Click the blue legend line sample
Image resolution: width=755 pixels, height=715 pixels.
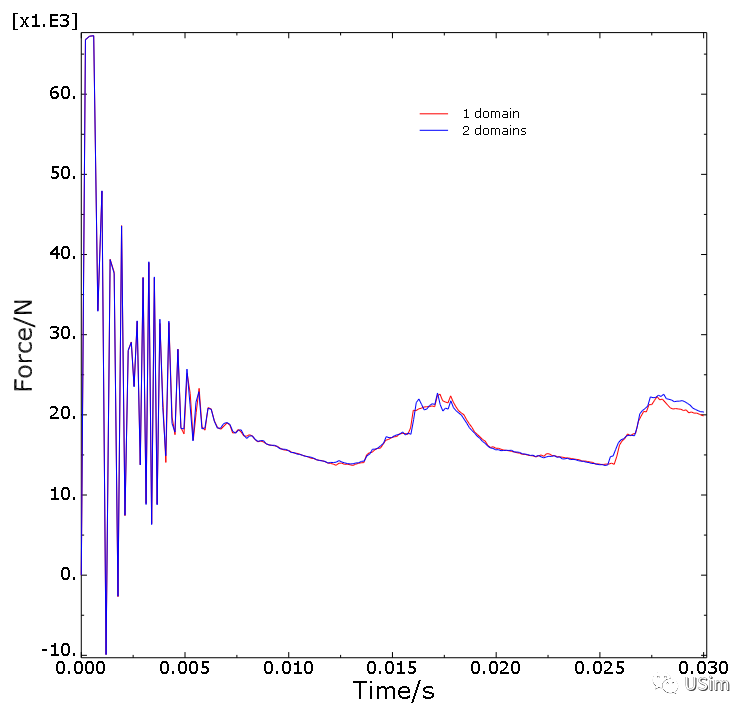pos(433,130)
